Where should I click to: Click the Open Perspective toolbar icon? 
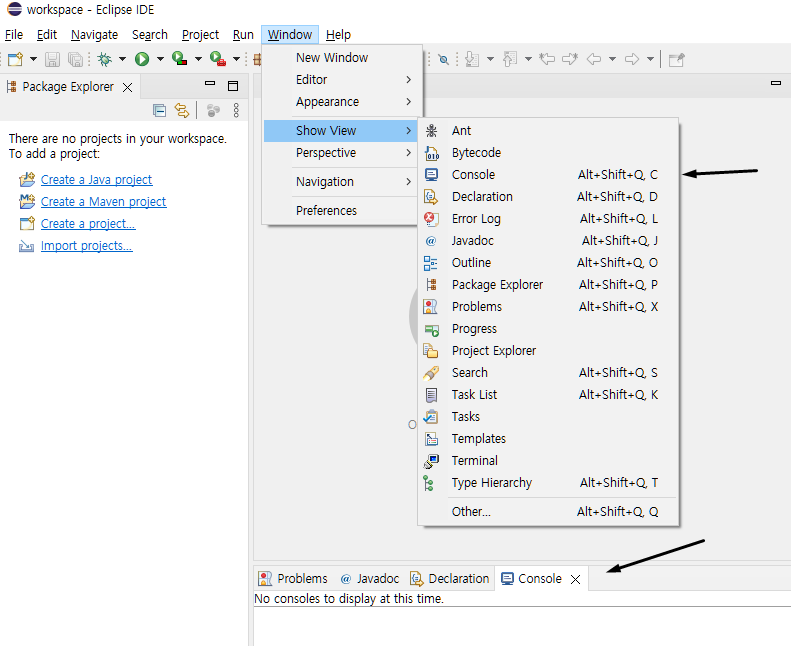coord(676,60)
